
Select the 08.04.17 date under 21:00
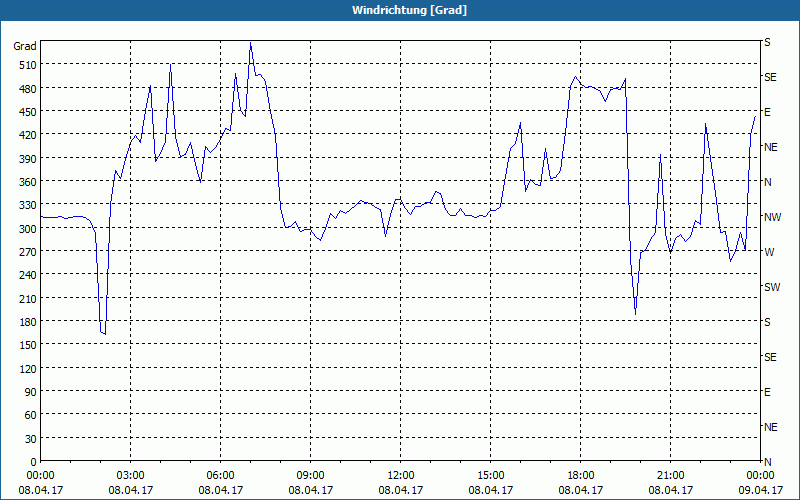(670, 490)
